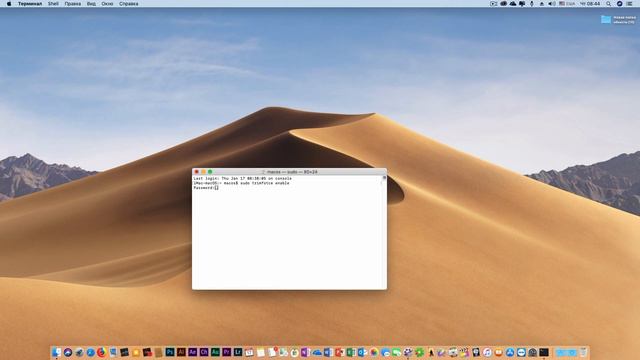Open the Окно menu
Screen dimensions: 640x360
(107, 4)
